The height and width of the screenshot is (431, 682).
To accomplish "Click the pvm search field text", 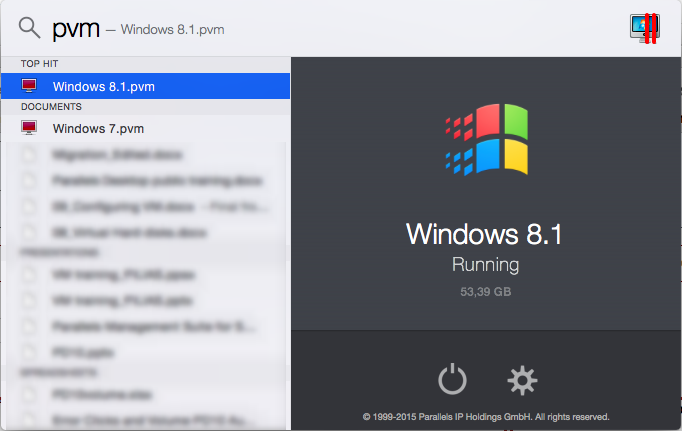I will (76, 29).
